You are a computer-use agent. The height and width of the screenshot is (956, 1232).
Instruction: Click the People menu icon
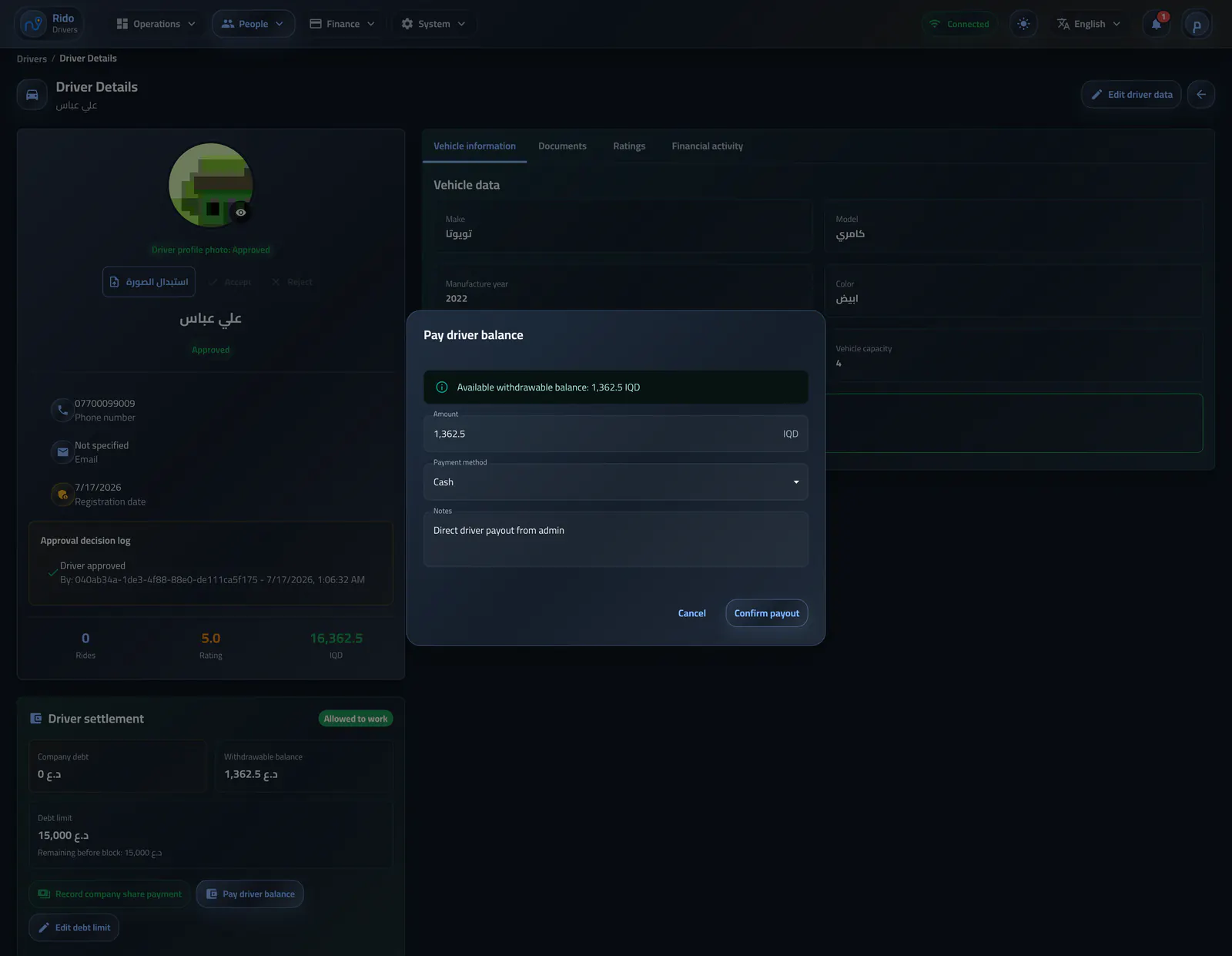coord(228,24)
